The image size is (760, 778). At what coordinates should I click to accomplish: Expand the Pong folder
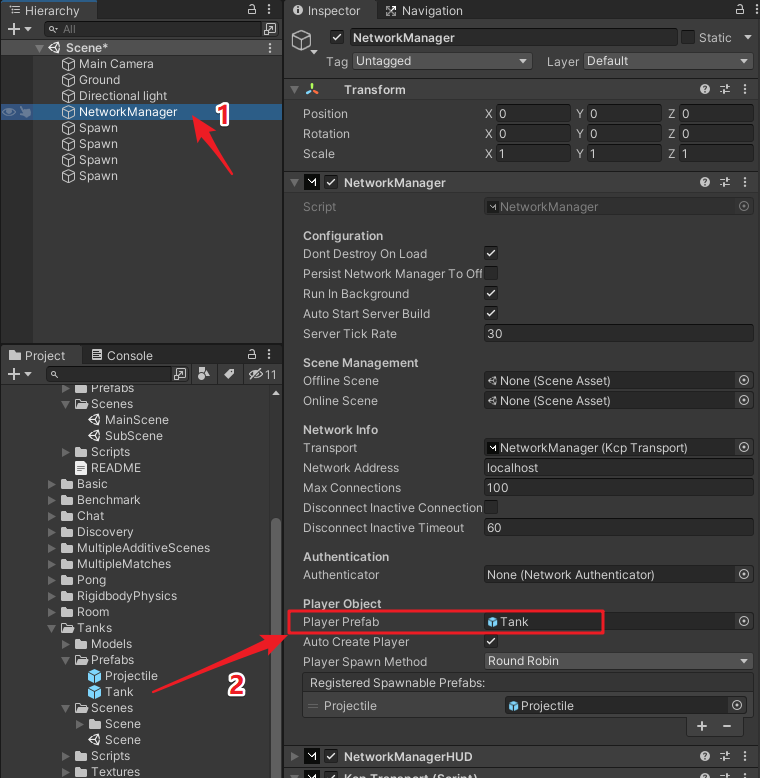click(x=52, y=580)
